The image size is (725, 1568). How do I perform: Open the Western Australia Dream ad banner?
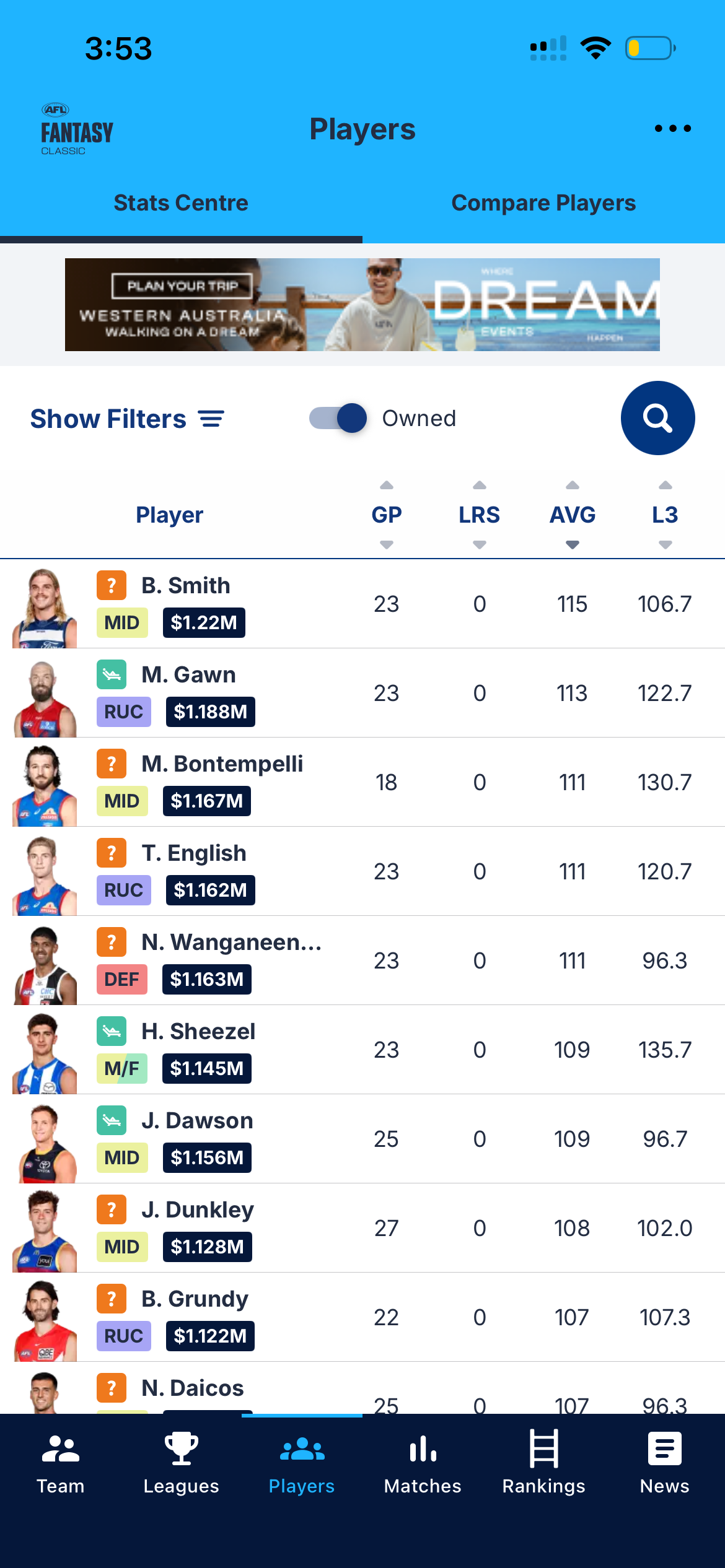tap(362, 305)
